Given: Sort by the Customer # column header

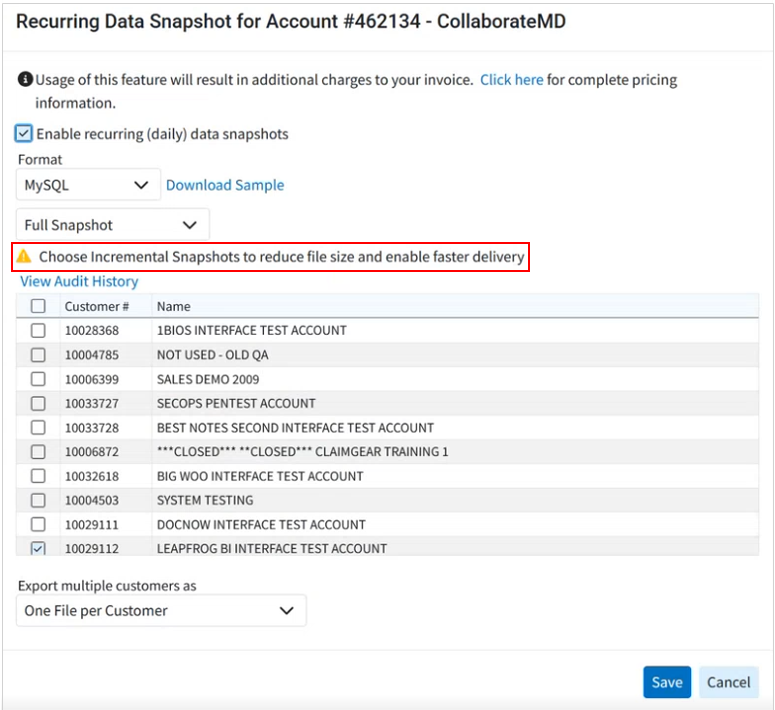Looking at the screenshot, I should (97, 307).
